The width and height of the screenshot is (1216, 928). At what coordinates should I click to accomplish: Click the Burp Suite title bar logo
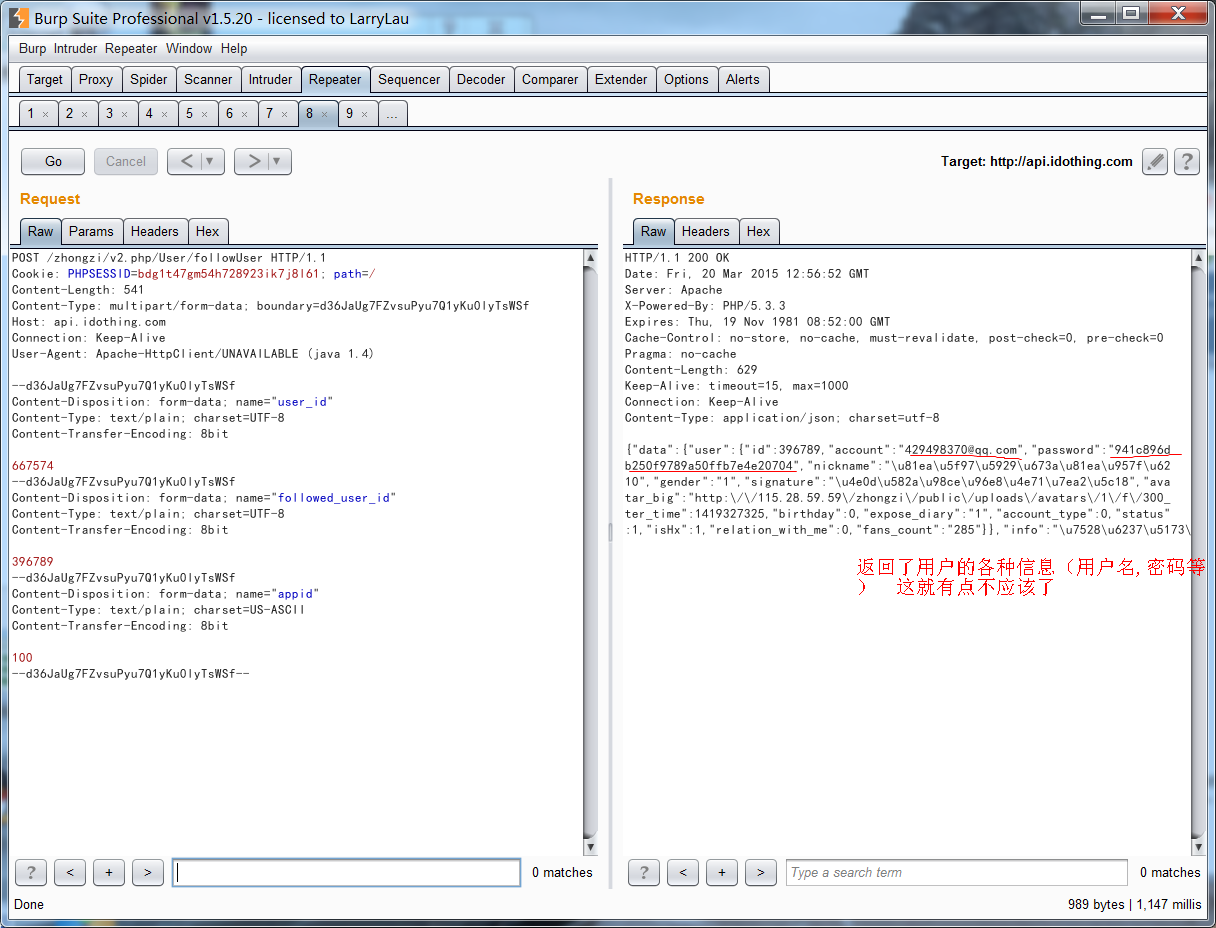tap(19, 18)
